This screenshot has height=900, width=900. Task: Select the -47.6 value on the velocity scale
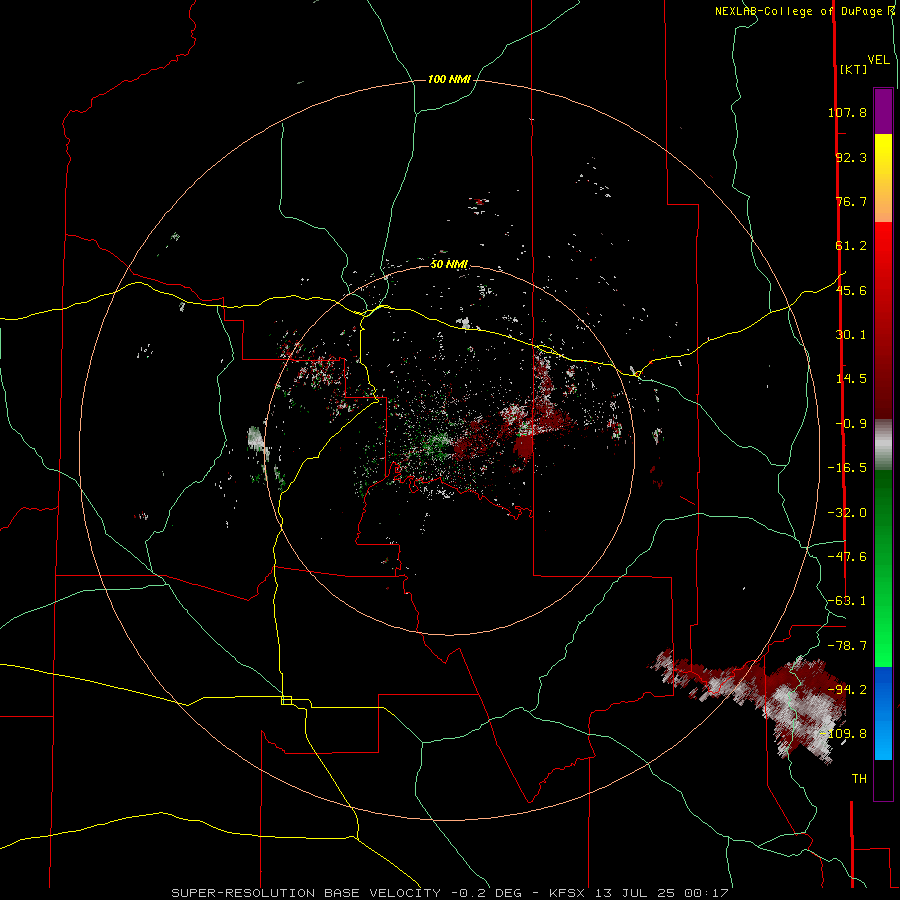click(x=847, y=557)
